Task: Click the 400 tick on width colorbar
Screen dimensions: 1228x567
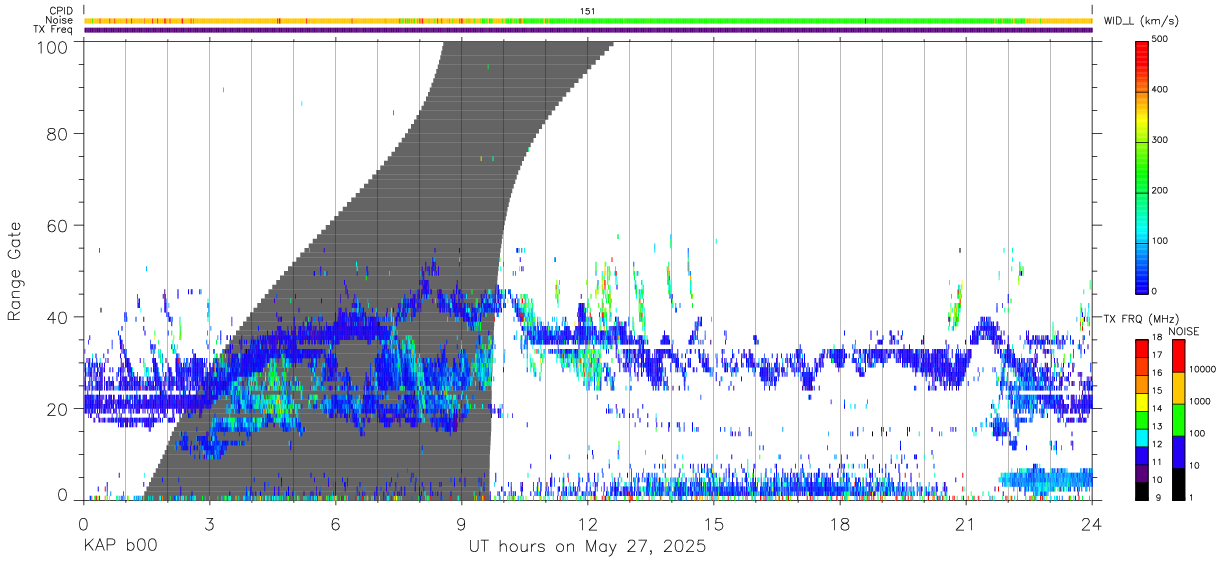Action: coord(1162,89)
